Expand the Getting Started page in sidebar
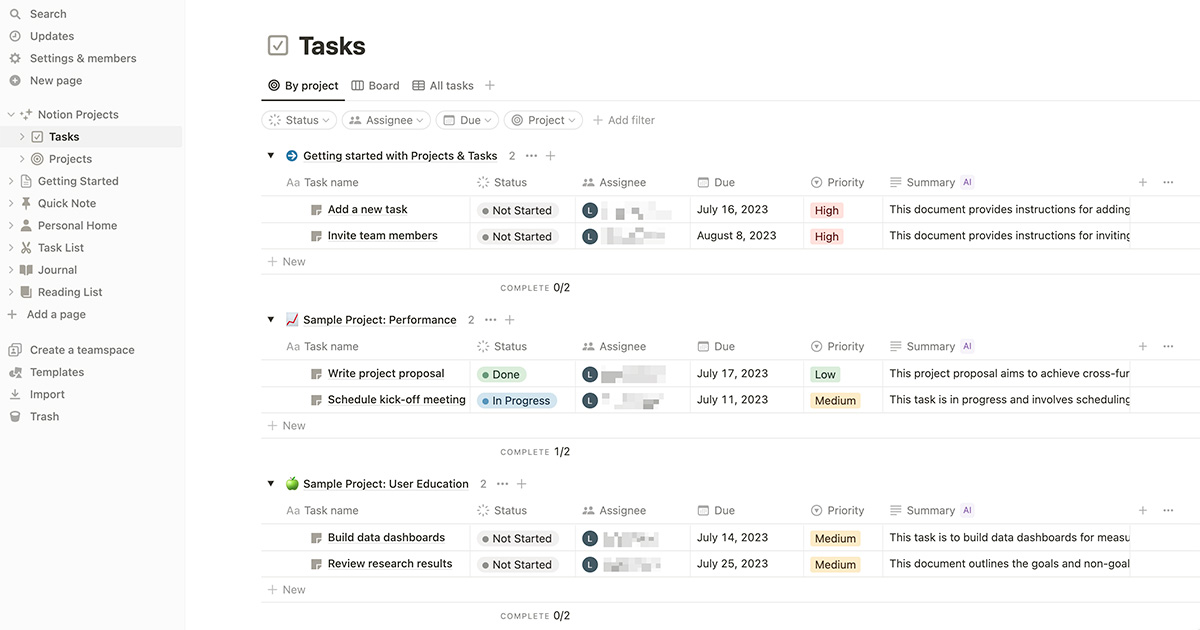Screen dimensions: 1200x630 pyautogui.click(x=11, y=181)
